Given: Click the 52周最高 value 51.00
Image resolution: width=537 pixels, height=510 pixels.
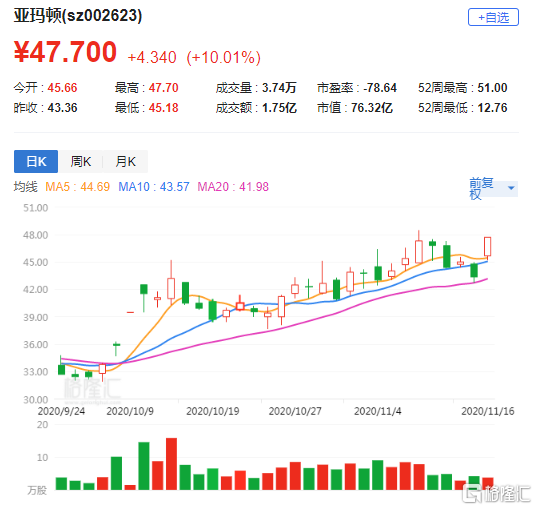Looking at the screenshot, I should (x=492, y=88).
